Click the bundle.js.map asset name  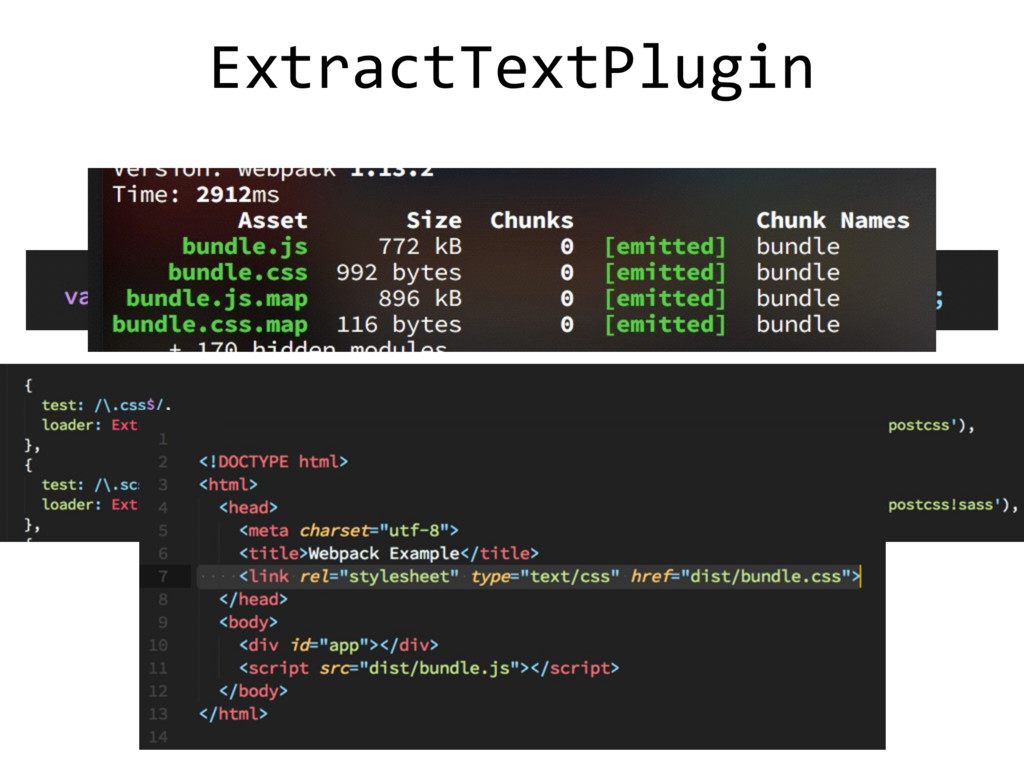coord(216,299)
